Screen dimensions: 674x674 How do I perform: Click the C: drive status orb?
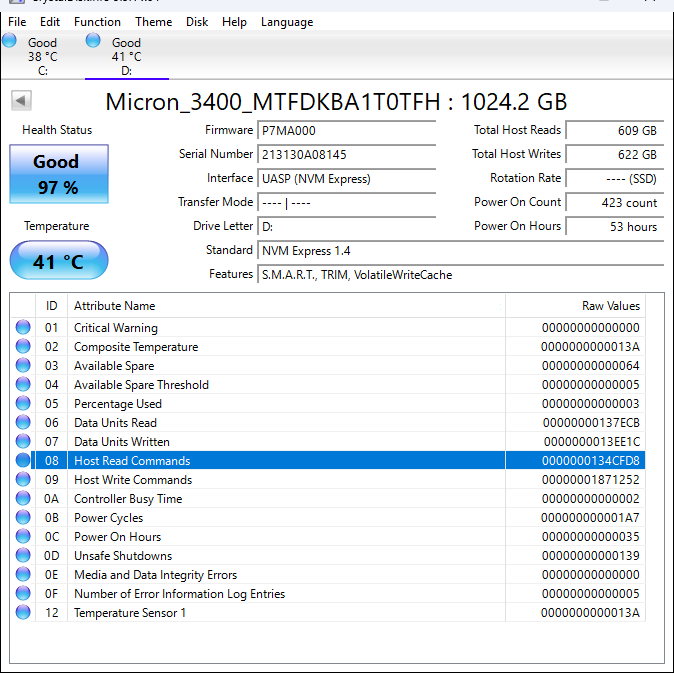coord(9,41)
